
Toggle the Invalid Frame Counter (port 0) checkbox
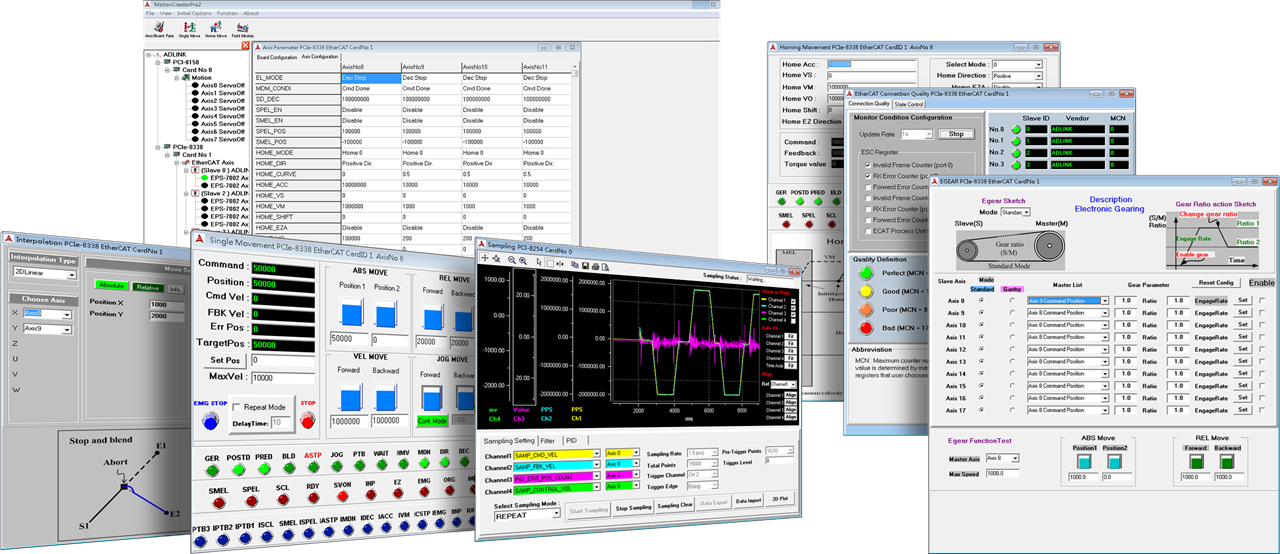(866, 164)
